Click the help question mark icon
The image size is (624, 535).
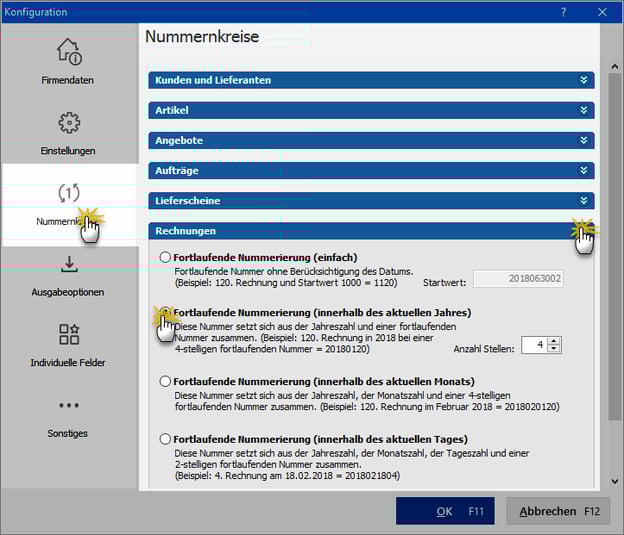[x=563, y=12]
